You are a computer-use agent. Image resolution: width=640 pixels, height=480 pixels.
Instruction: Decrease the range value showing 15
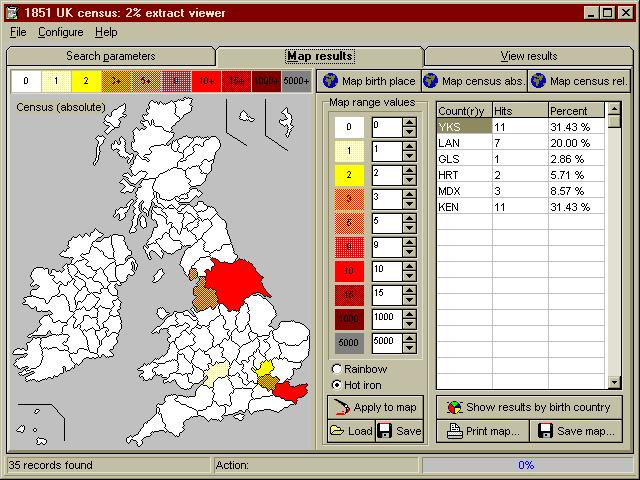click(x=408, y=301)
